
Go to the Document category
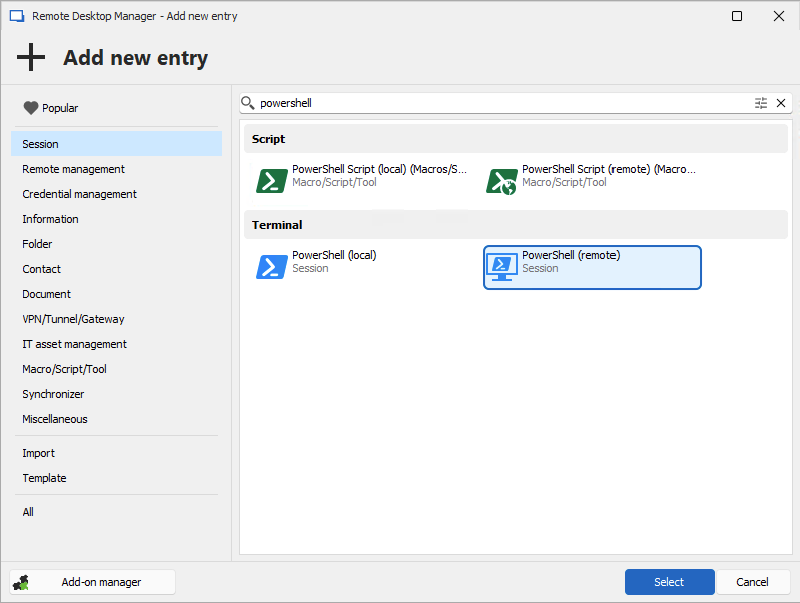(116, 294)
